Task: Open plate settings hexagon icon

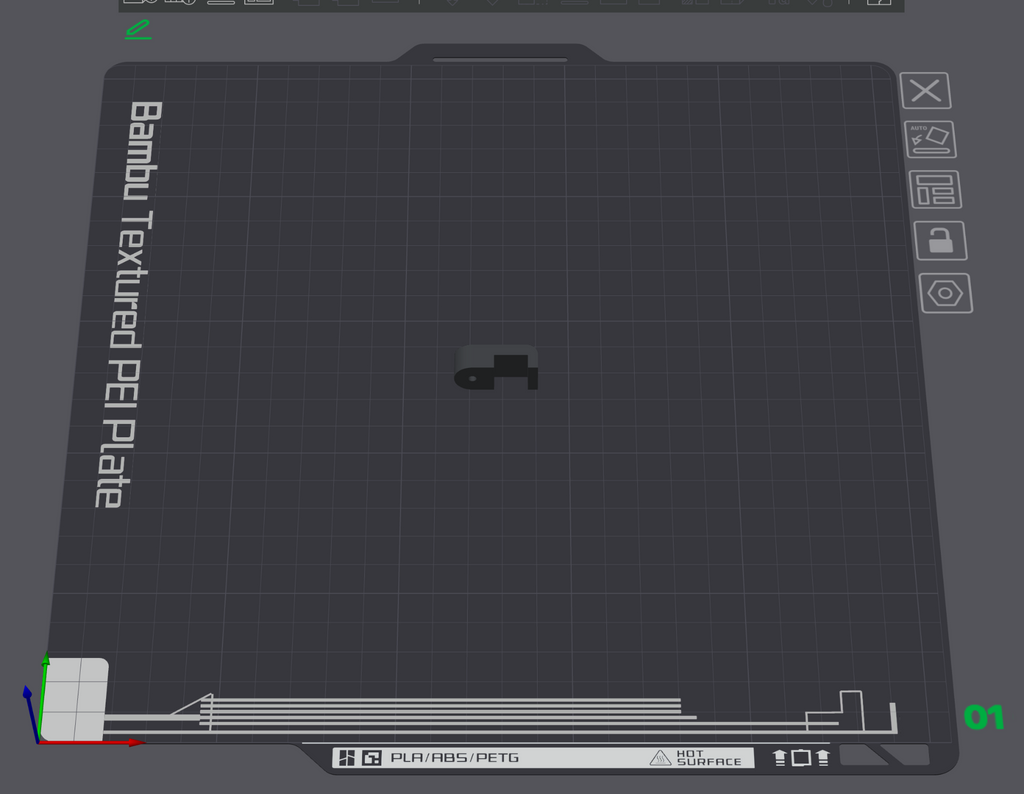Action: click(x=946, y=293)
